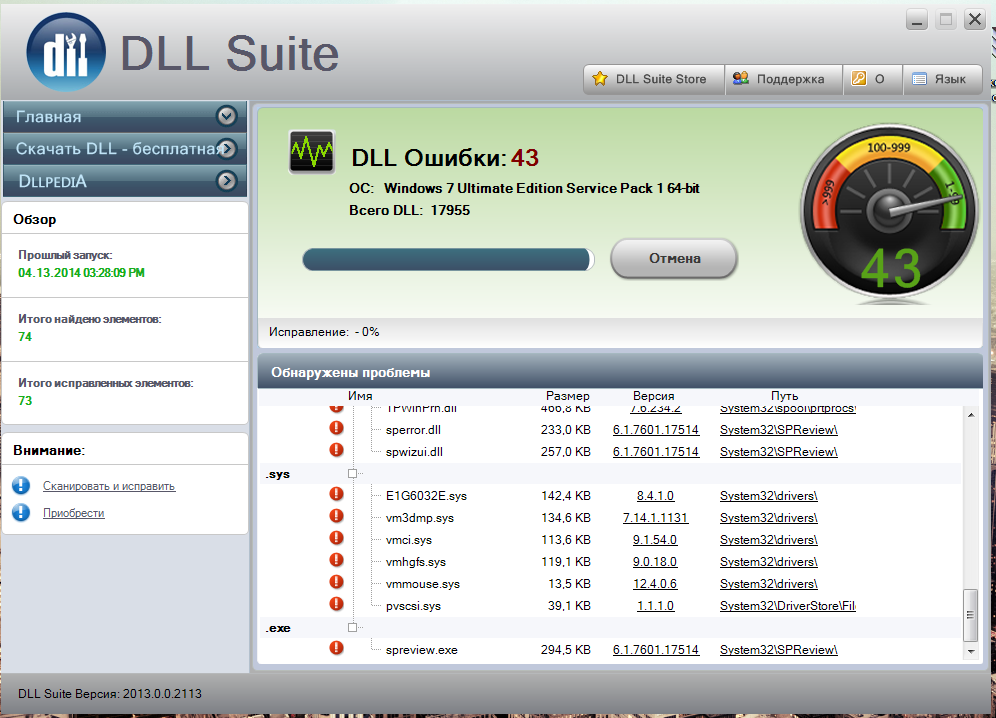Click the 142,4 KB size value
The width and height of the screenshot is (996, 718).
566,496
